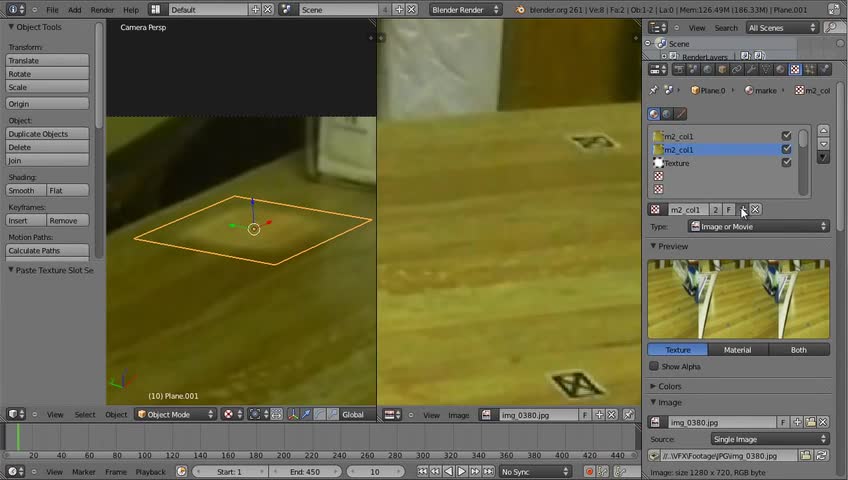
Task: Move texture slot down arrow
Action: pos(823,143)
